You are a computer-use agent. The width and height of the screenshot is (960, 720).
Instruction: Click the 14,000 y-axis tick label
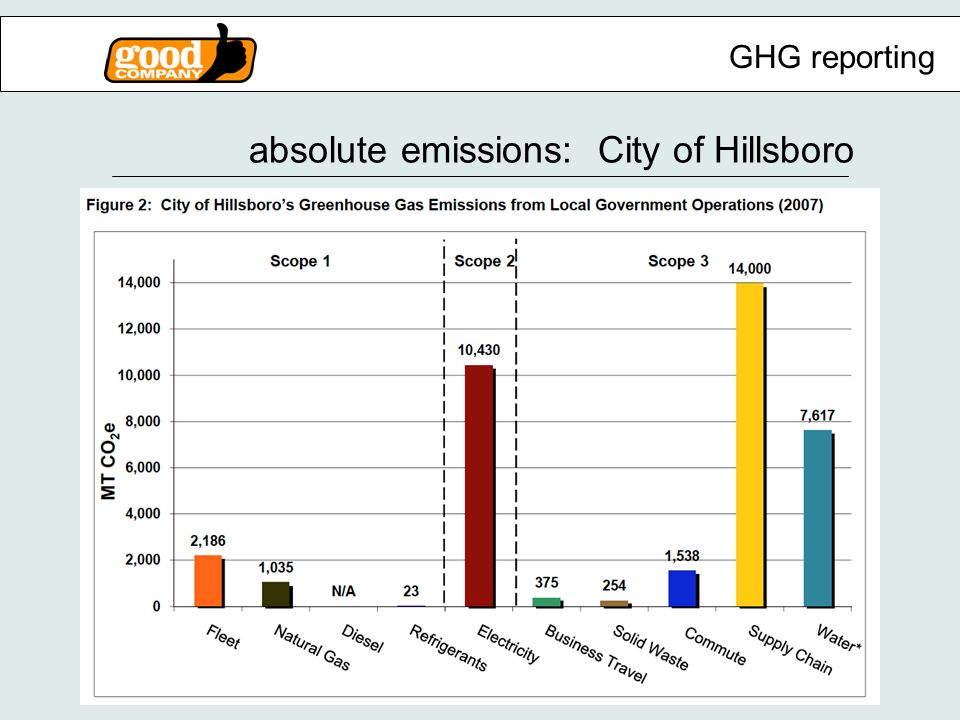pos(139,283)
